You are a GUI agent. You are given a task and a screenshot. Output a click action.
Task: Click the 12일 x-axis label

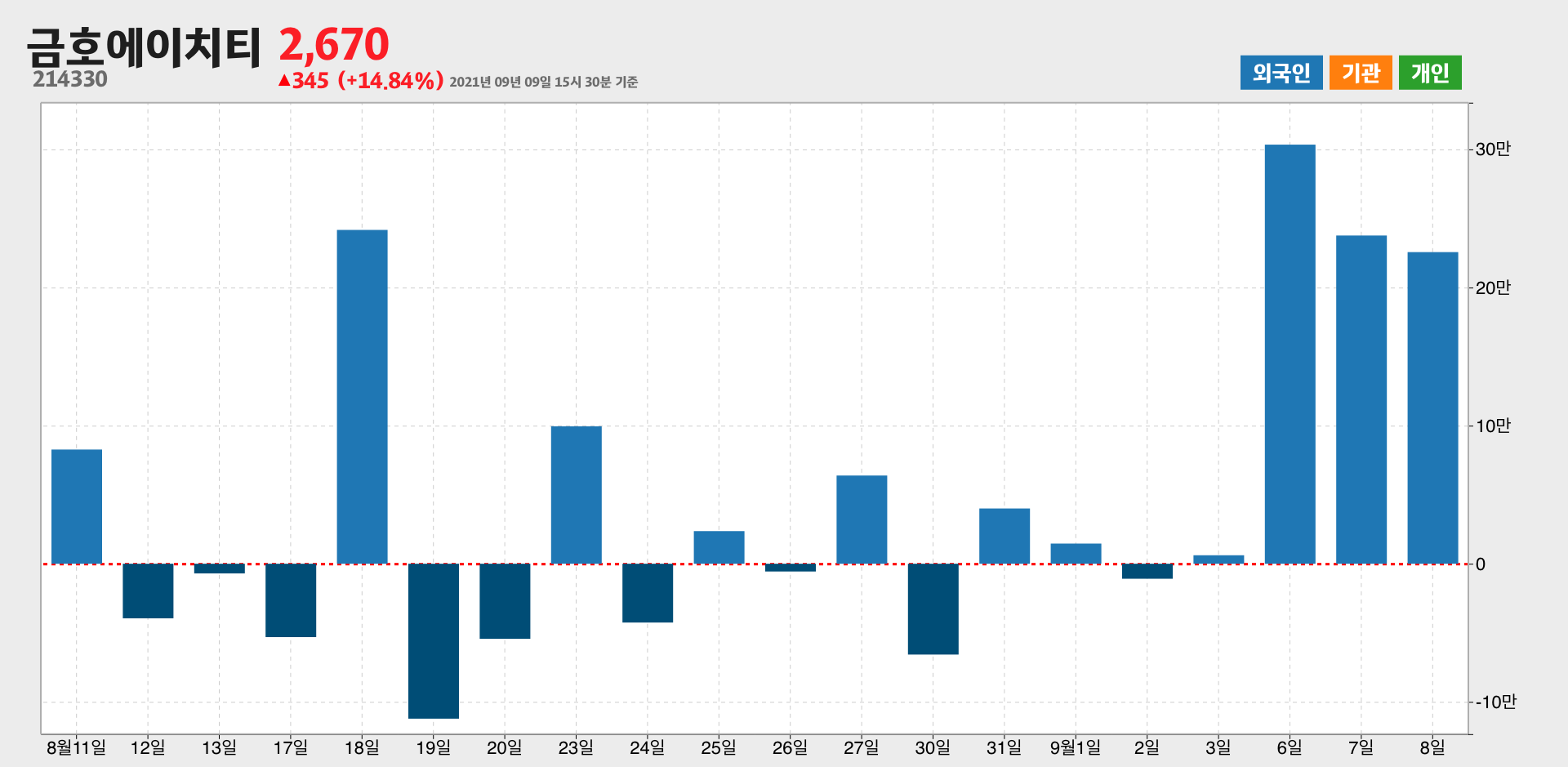pyautogui.click(x=148, y=747)
